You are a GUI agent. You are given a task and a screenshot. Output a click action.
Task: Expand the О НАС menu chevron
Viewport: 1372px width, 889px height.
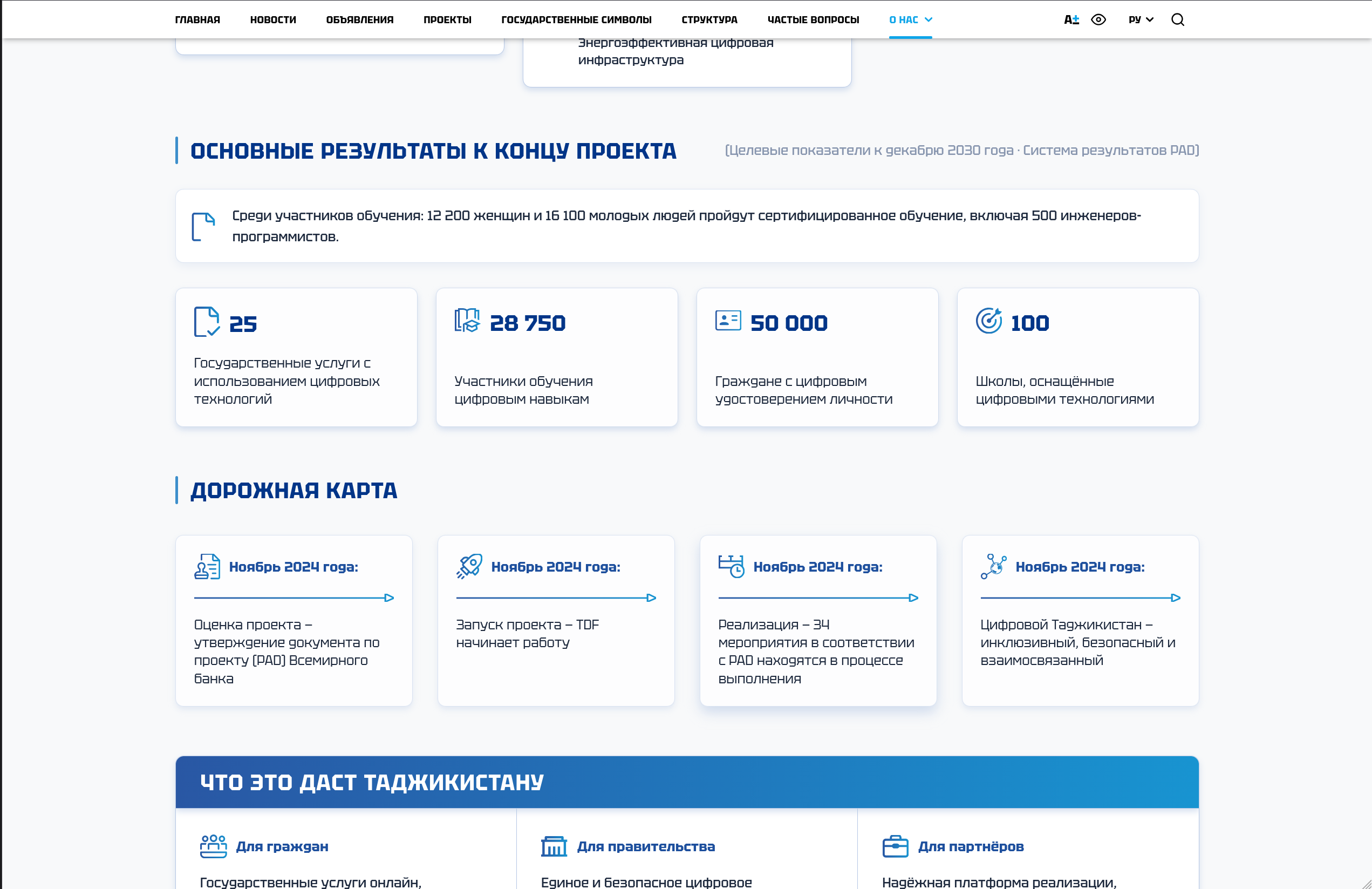[928, 19]
